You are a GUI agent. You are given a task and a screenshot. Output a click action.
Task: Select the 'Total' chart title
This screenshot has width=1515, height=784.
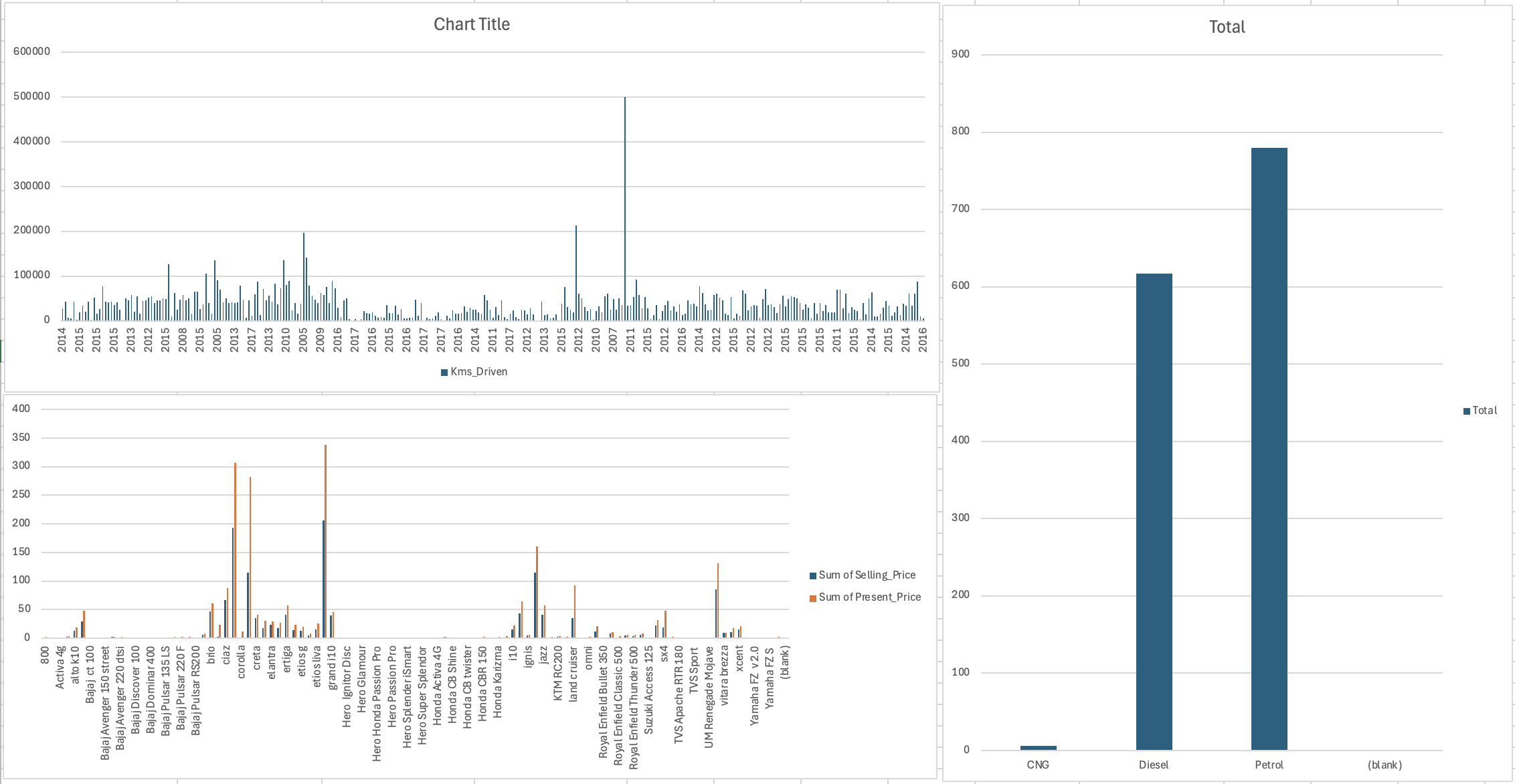click(1226, 27)
